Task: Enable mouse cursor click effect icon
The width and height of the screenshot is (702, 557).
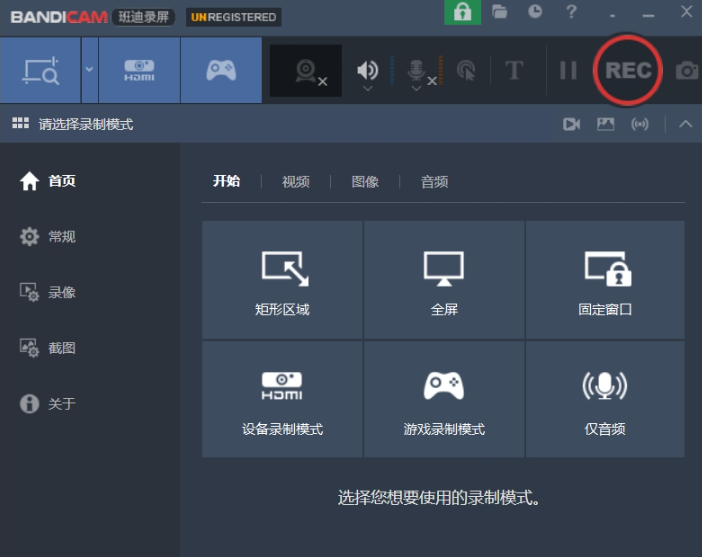Action: 466,71
